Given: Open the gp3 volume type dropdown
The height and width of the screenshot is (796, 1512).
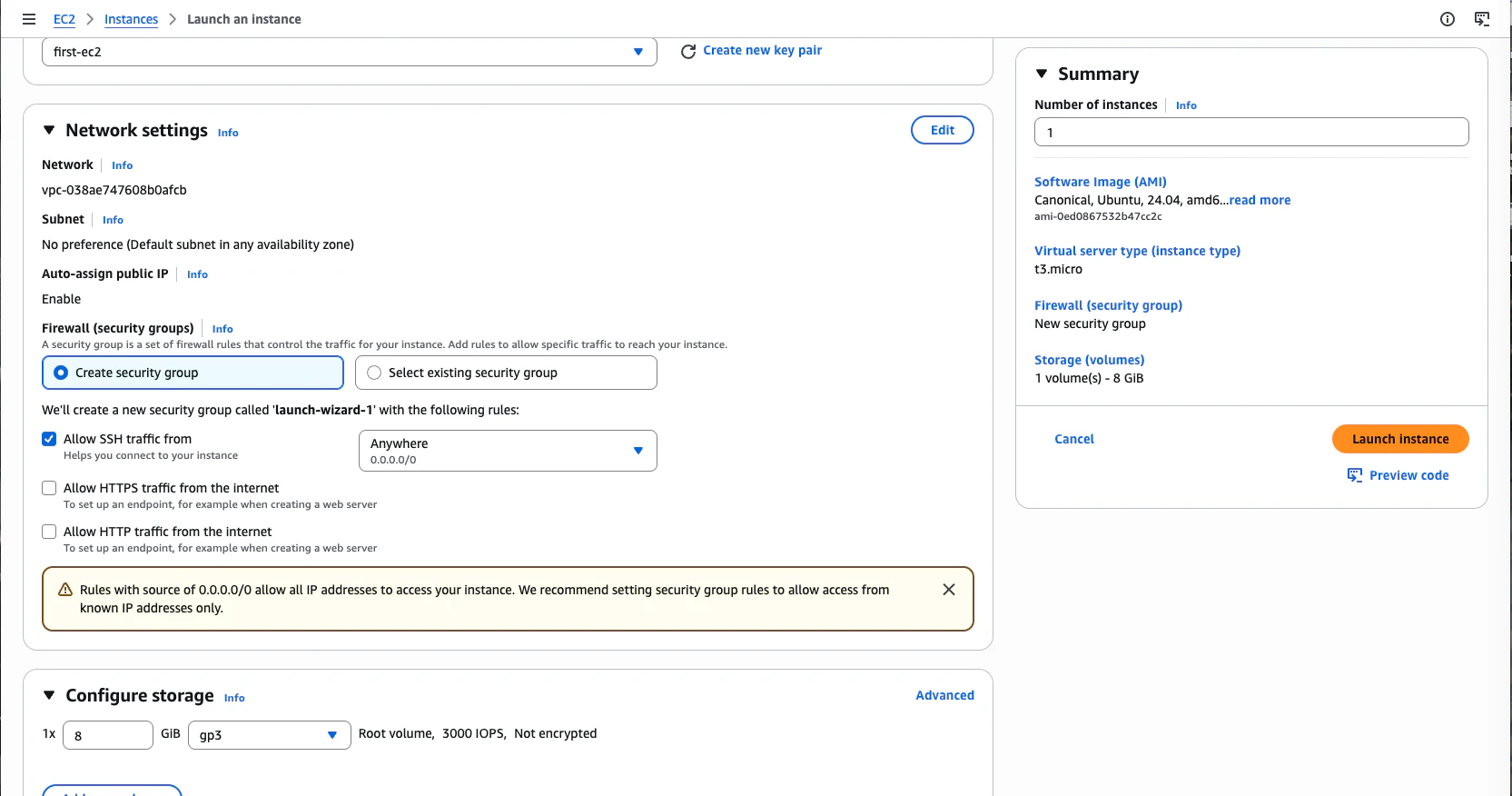Looking at the screenshot, I should [x=269, y=735].
